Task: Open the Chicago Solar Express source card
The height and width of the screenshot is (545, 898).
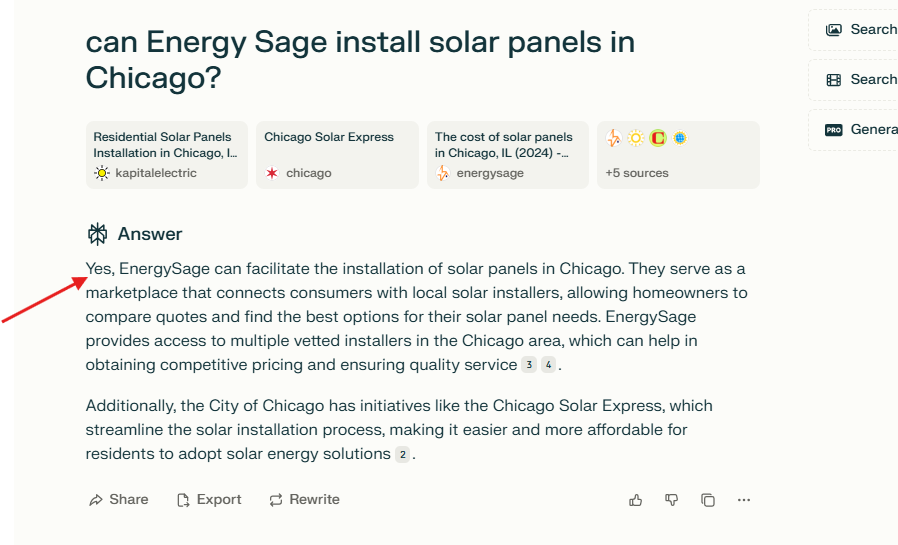Action: [x=337, y=155]
